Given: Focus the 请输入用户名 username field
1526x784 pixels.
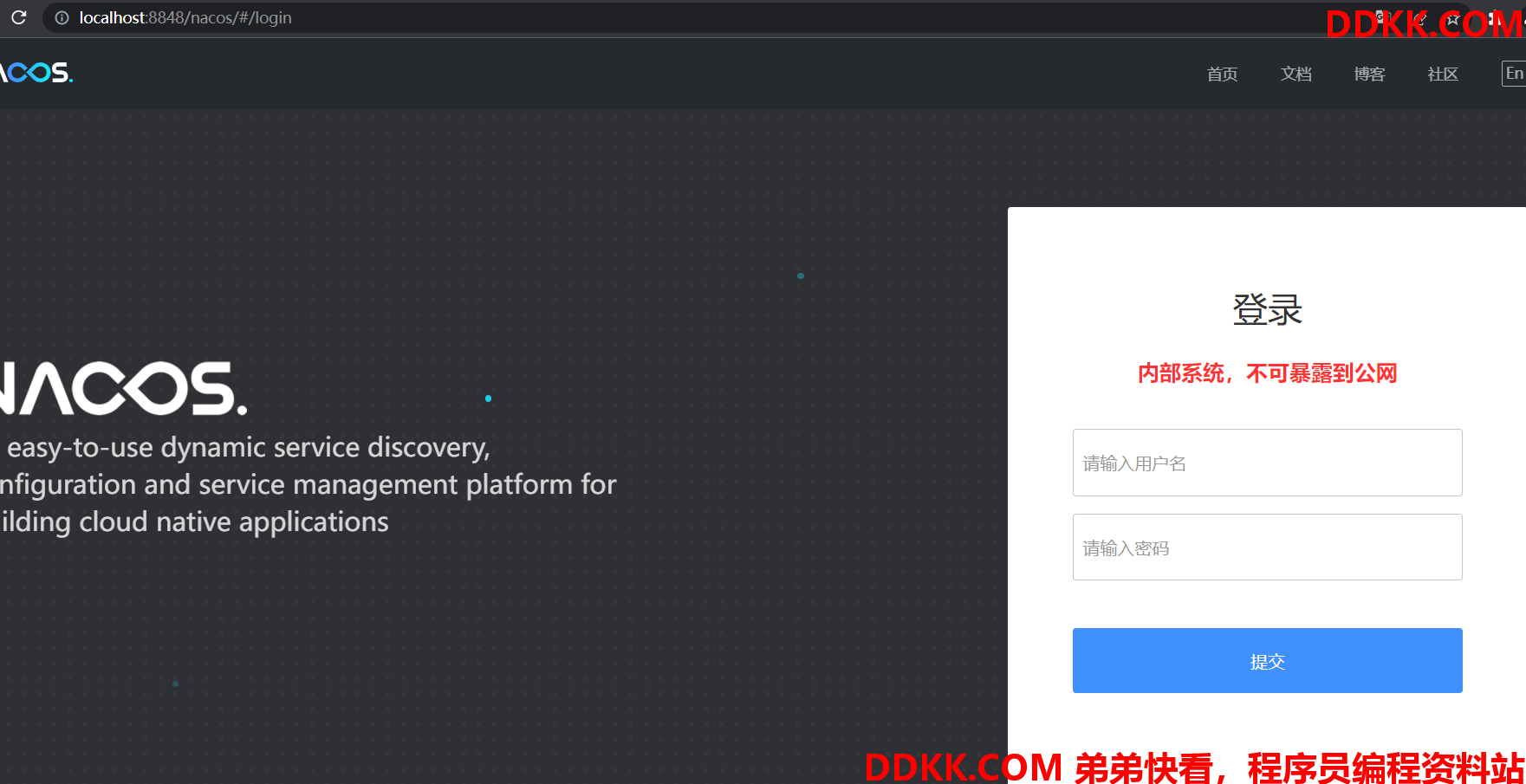Looking at the screenshot, I should [x=1267, y=463].
